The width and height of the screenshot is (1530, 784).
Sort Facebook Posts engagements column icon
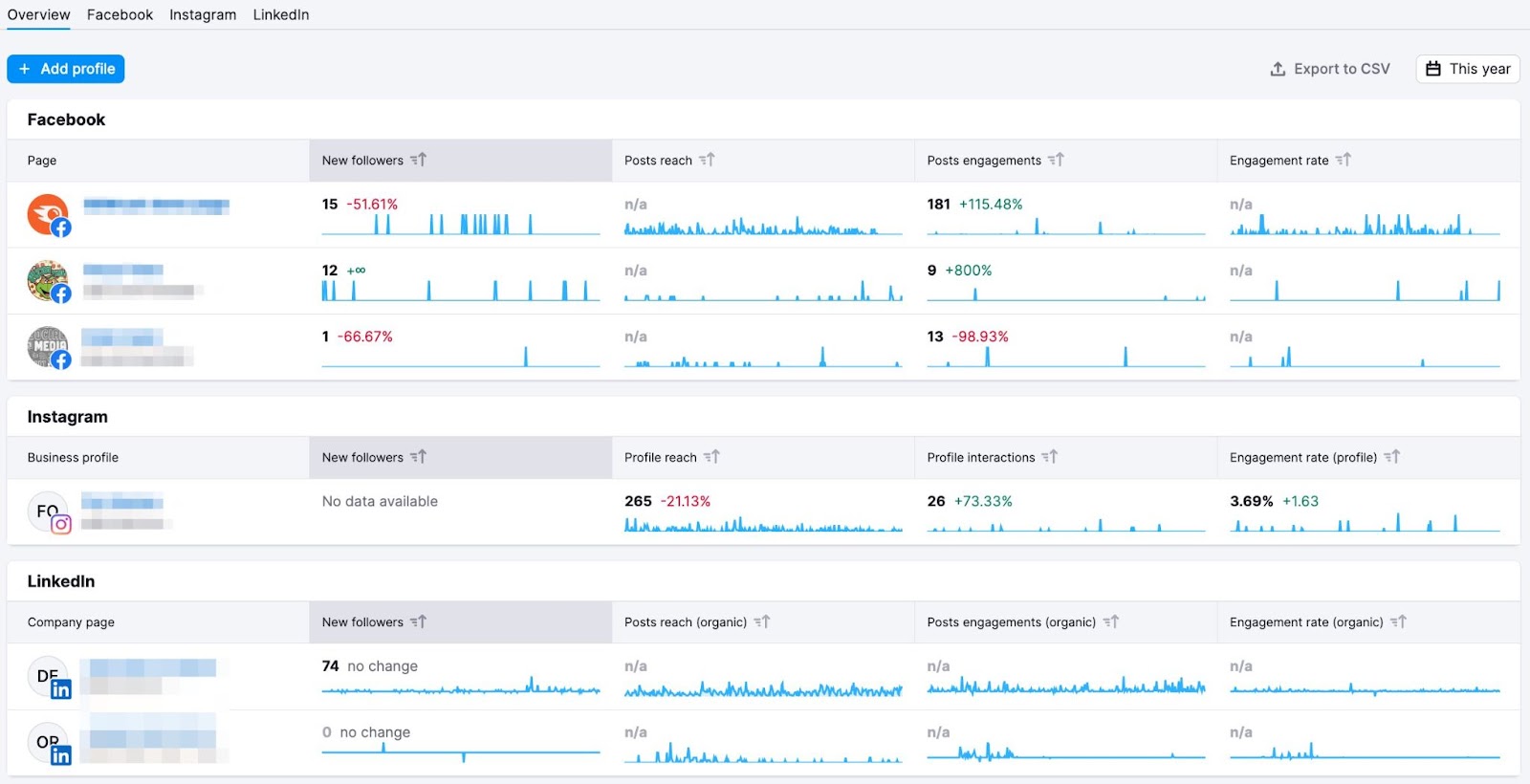[x=1056, y=160]
